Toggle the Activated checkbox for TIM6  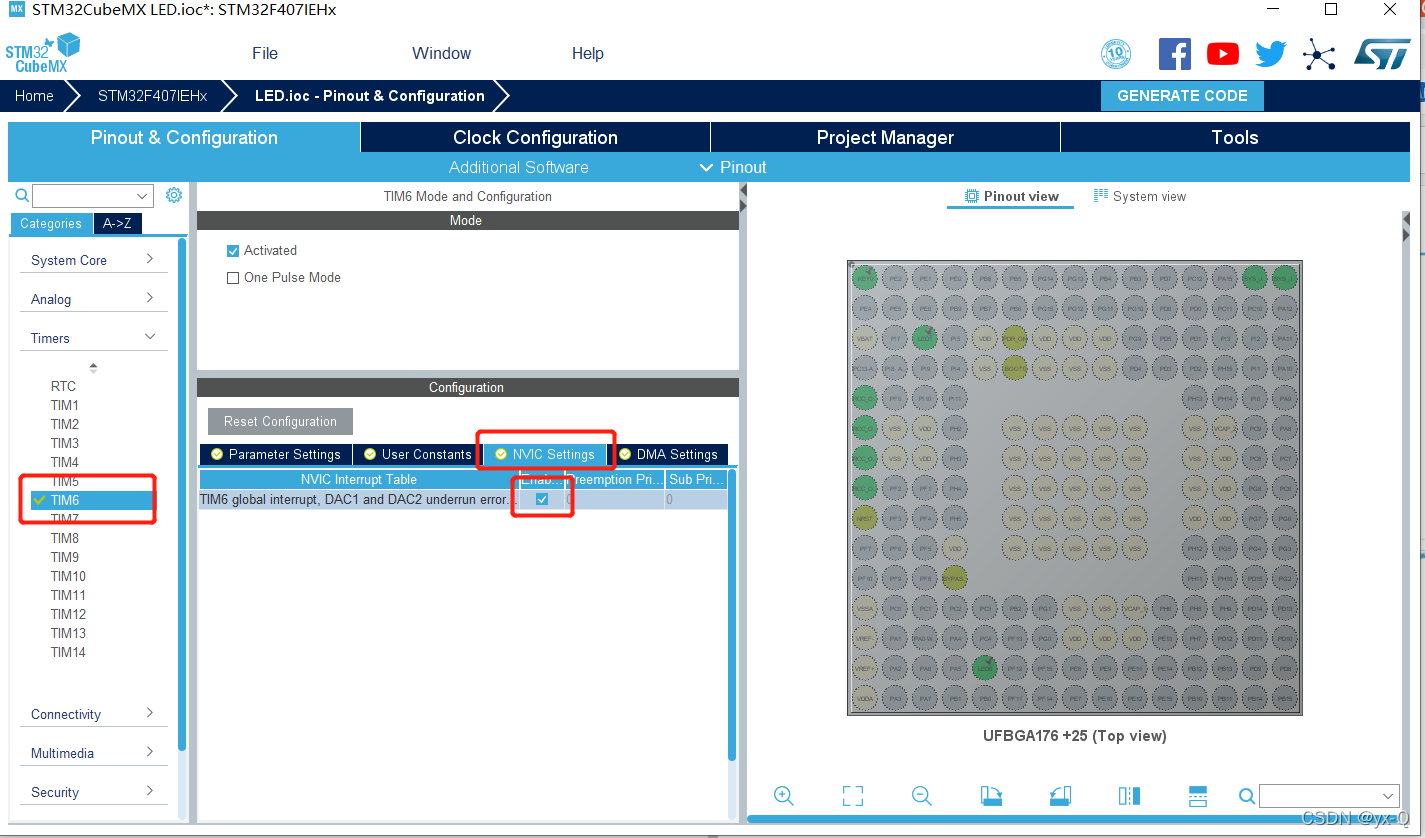point(233,251)
